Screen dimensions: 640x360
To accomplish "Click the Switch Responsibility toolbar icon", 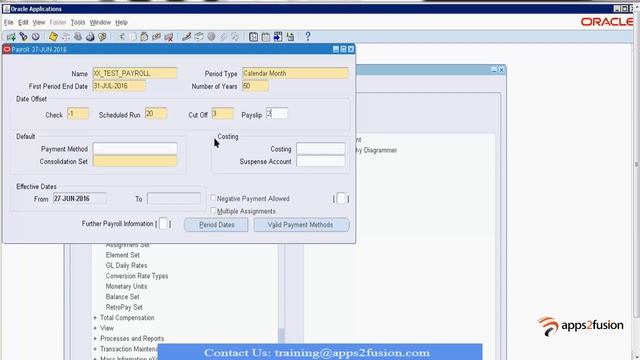I will point(78,37).
